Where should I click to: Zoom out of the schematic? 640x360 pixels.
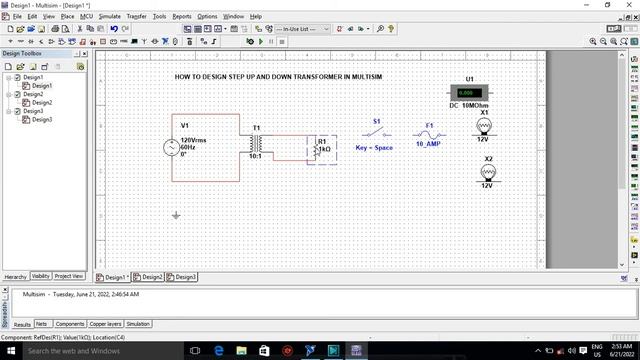coord(603,42)
